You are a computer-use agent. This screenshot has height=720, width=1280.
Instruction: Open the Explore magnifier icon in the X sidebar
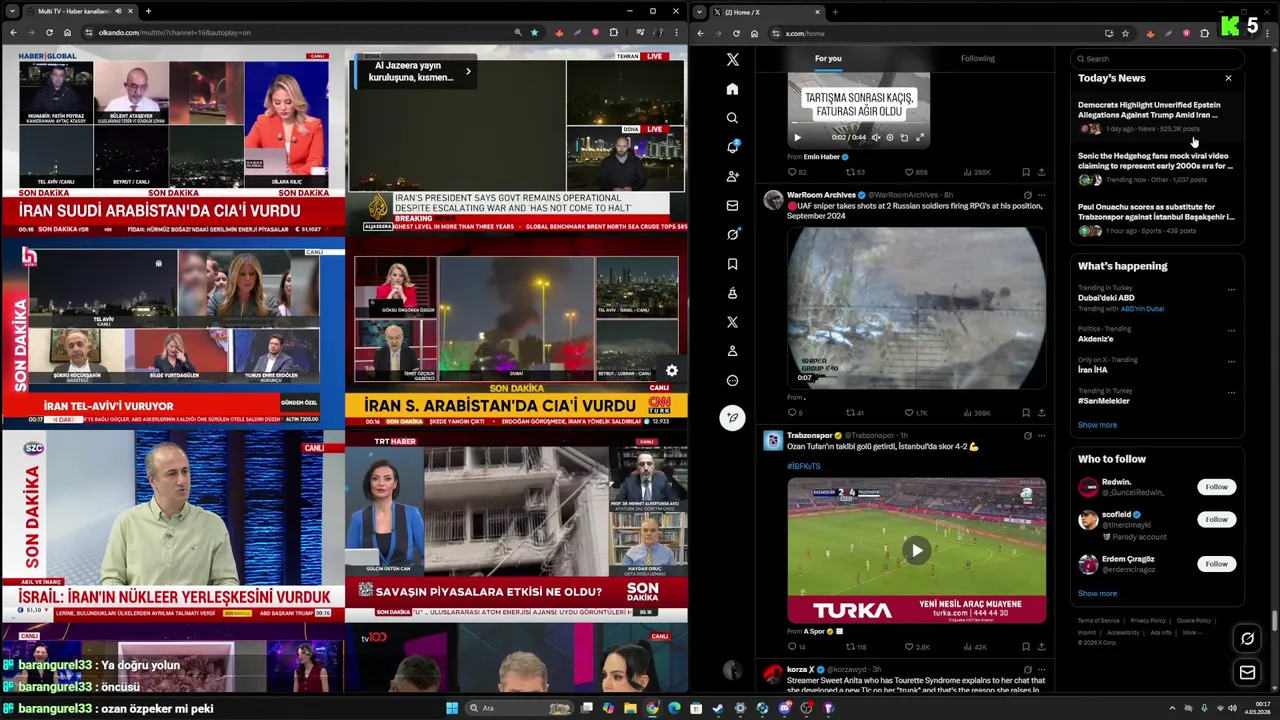click(x=732, y=118)
